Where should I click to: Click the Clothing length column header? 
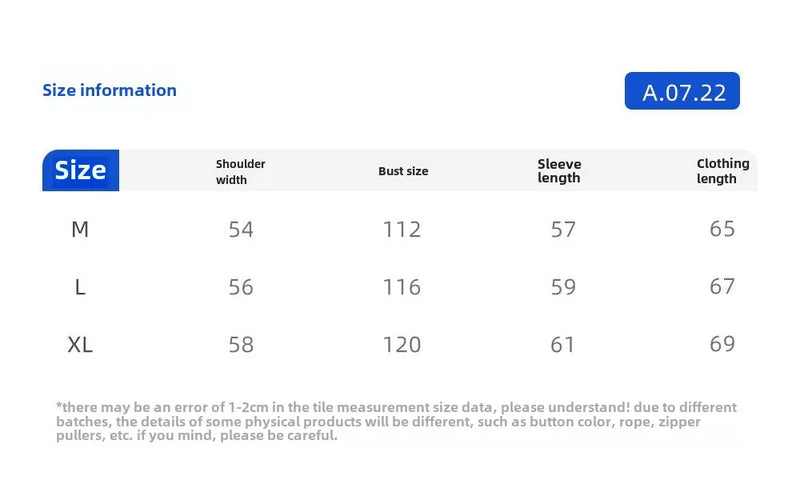(x=723, y=171)
